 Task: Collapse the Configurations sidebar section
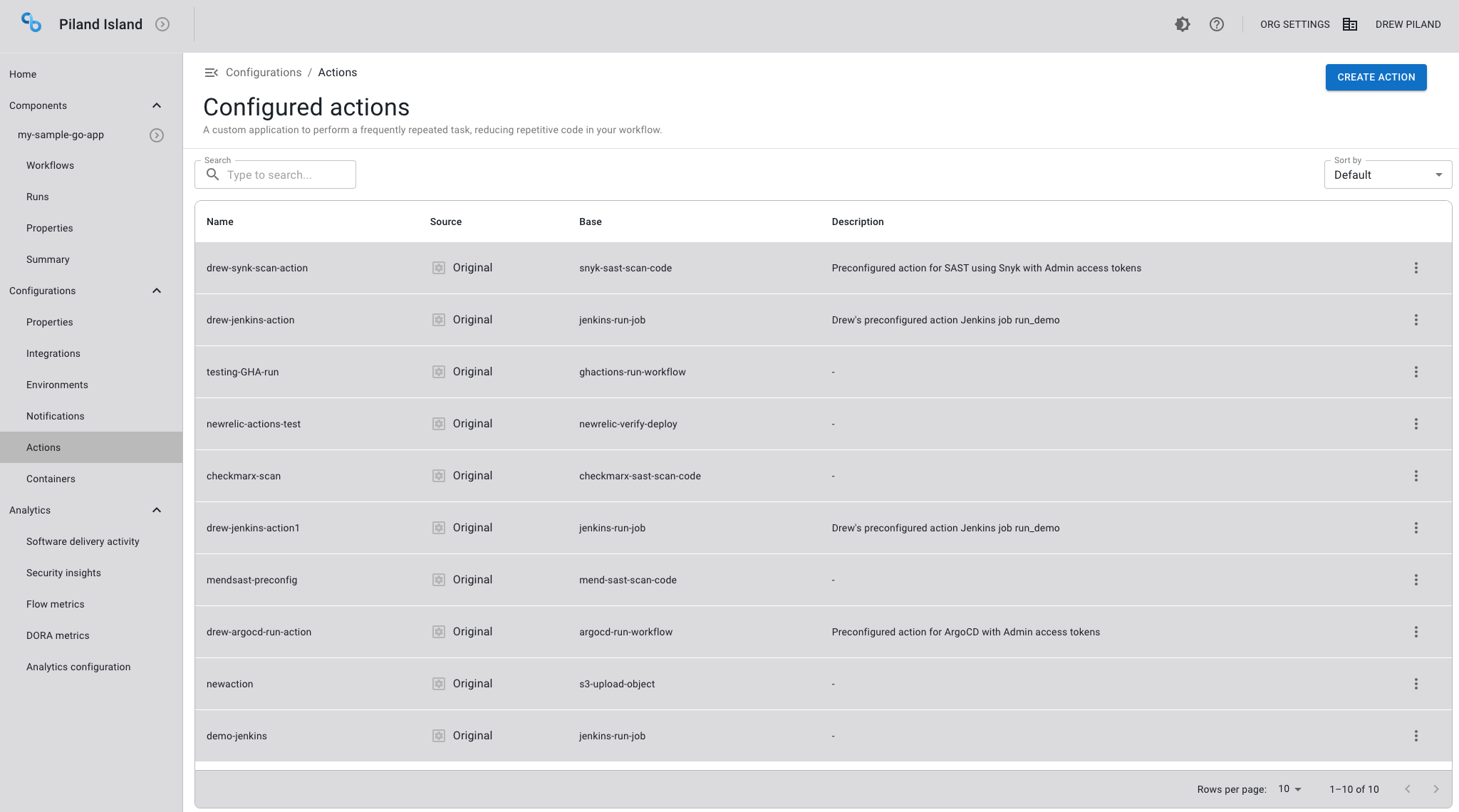pyautogui.click(x=157, y=291)
